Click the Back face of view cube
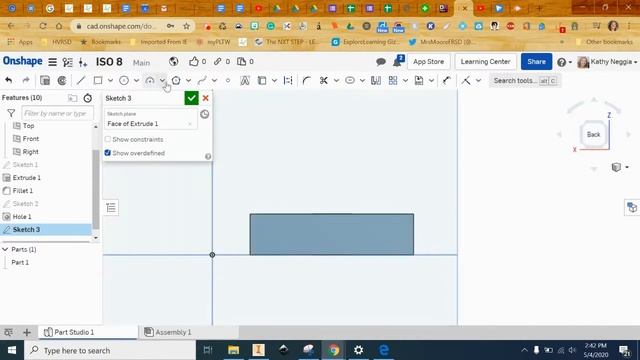Viewport: 640px width, 360px height. 593,134
